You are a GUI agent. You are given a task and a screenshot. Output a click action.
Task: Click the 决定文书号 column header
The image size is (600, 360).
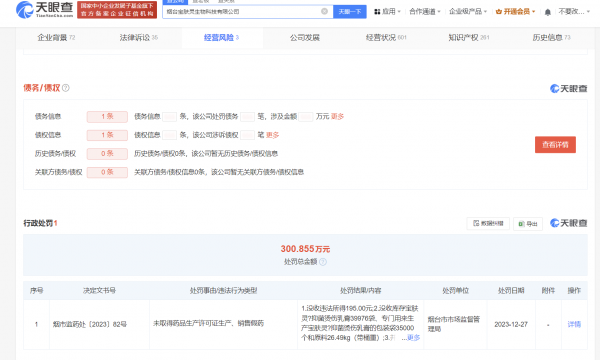point(99,290)
